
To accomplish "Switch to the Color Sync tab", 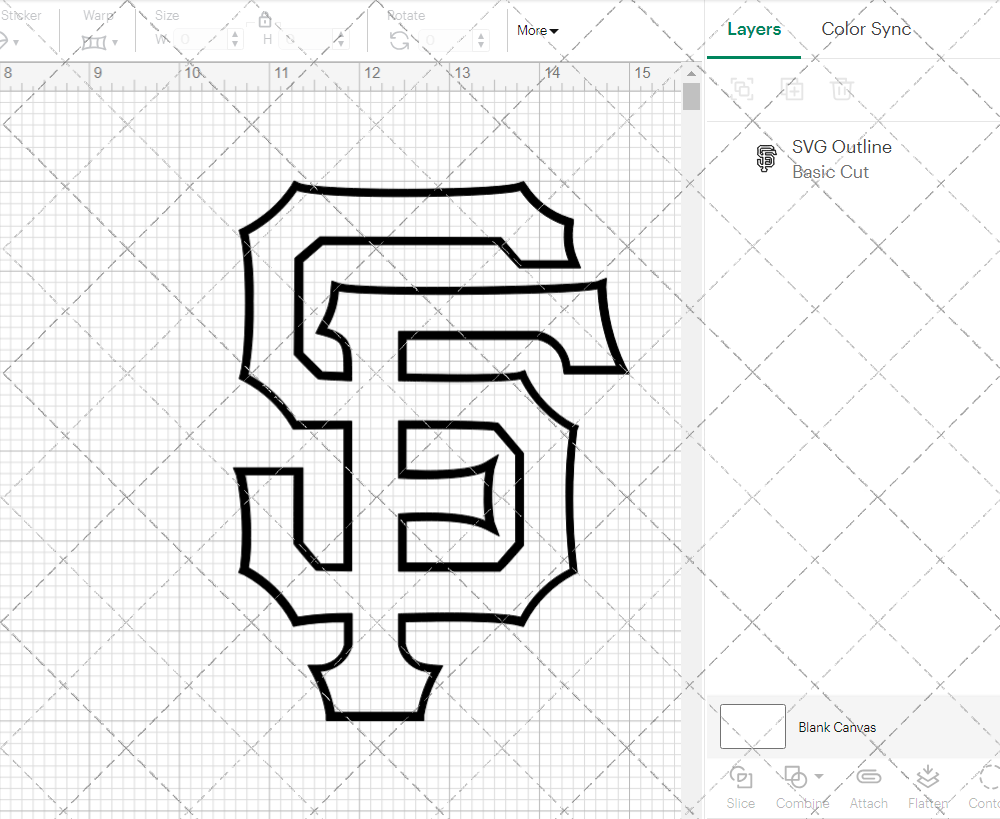I will point(866,29).
